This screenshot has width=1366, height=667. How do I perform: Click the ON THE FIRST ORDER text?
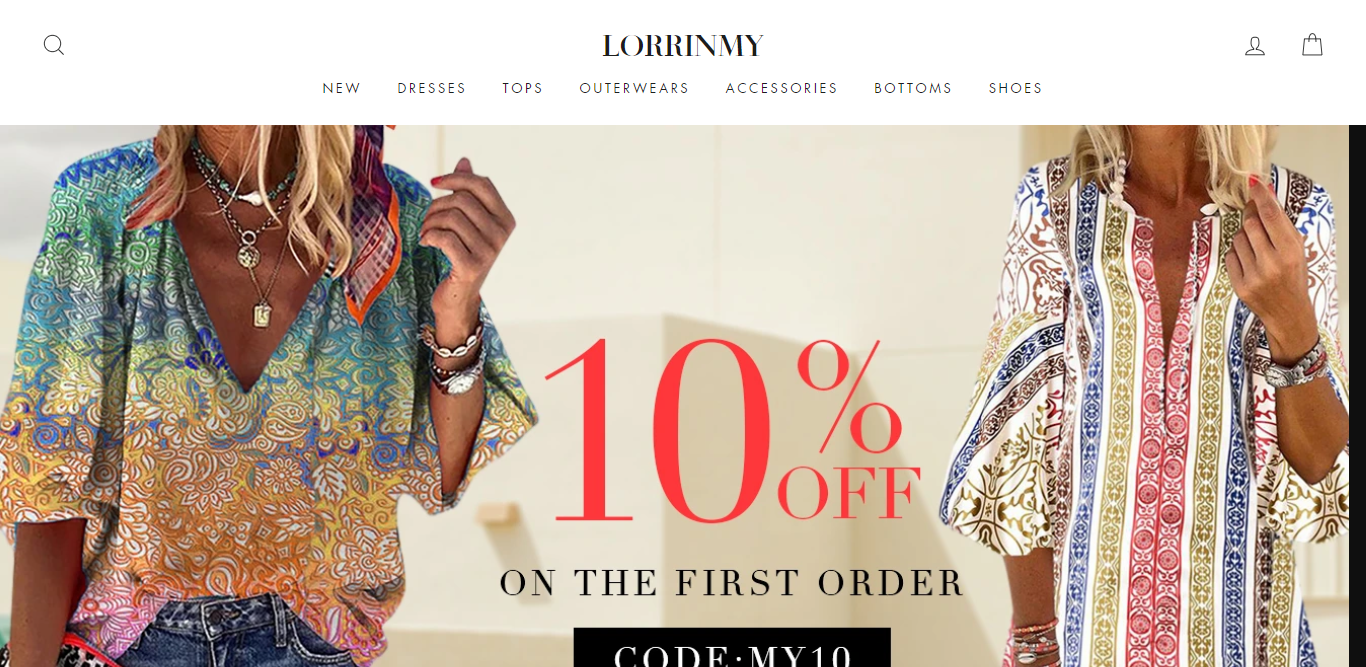[732, 583]
